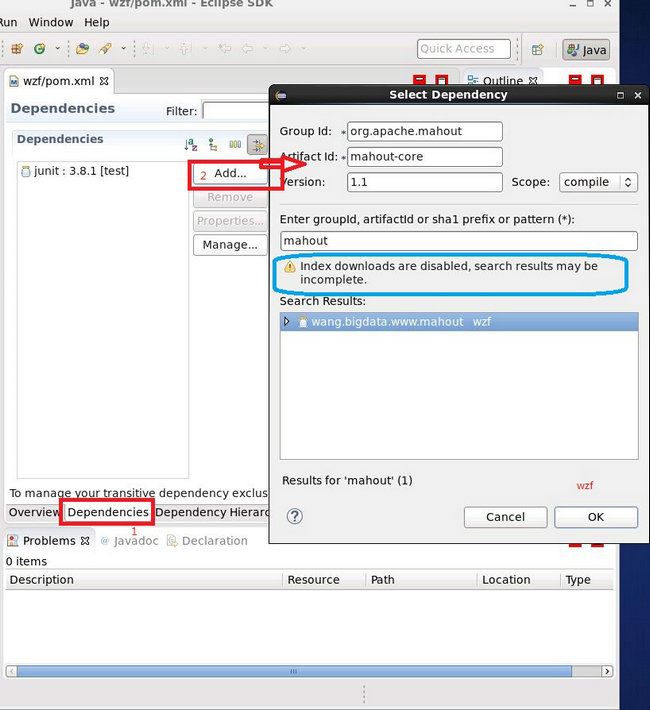The height and width of the screenshot is (710, 650).
Task: Click the Sort alphabetically icon in Dependencies
Action: 191,145
